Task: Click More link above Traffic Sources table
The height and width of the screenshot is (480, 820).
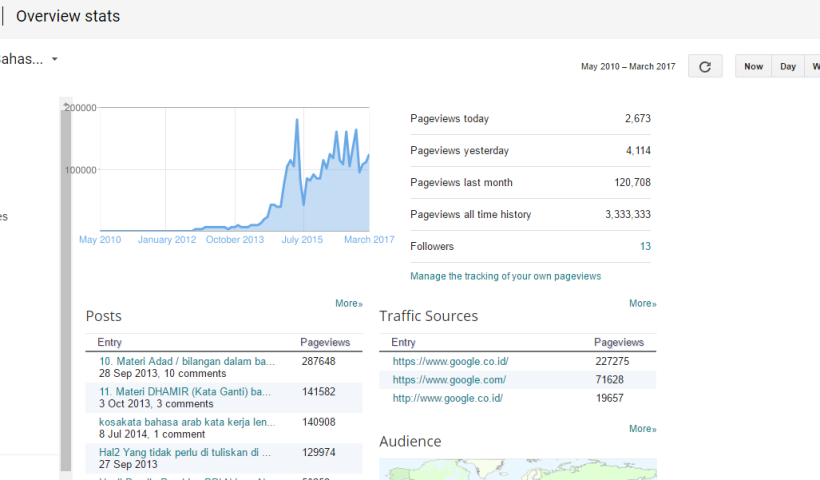Action: coord(642,303)
